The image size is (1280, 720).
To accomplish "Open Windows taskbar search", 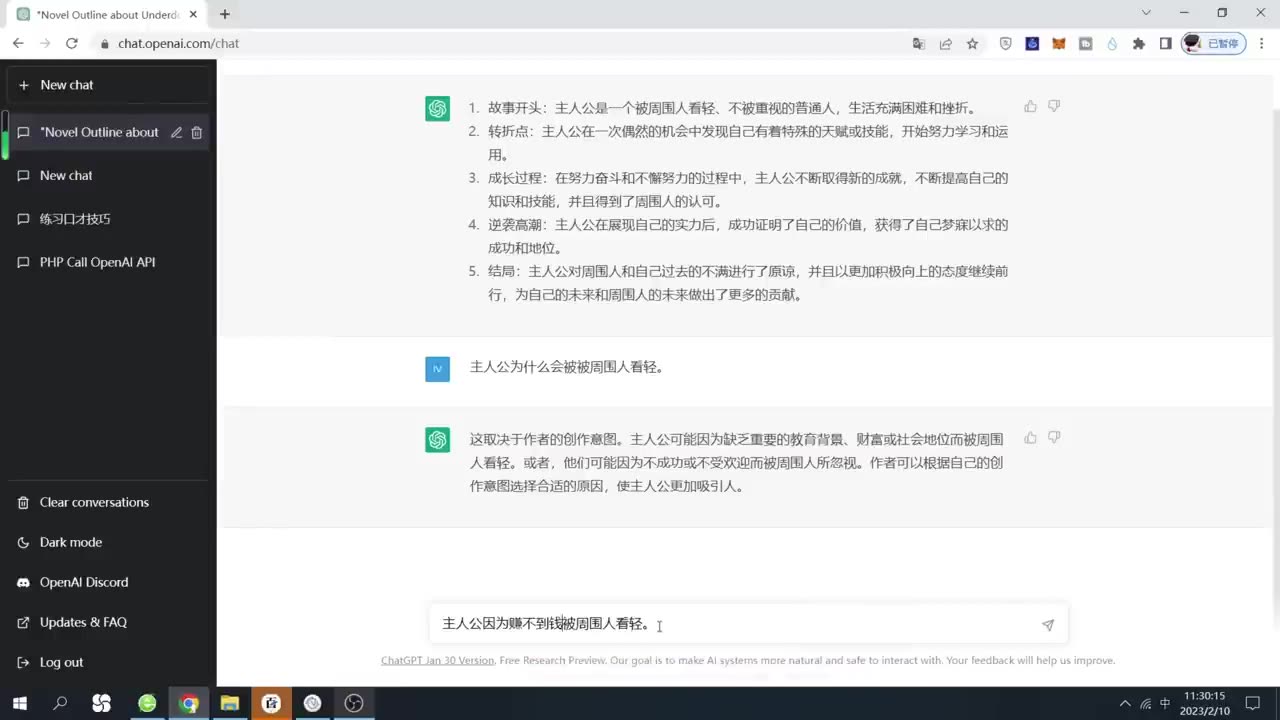I will point(60,703).
